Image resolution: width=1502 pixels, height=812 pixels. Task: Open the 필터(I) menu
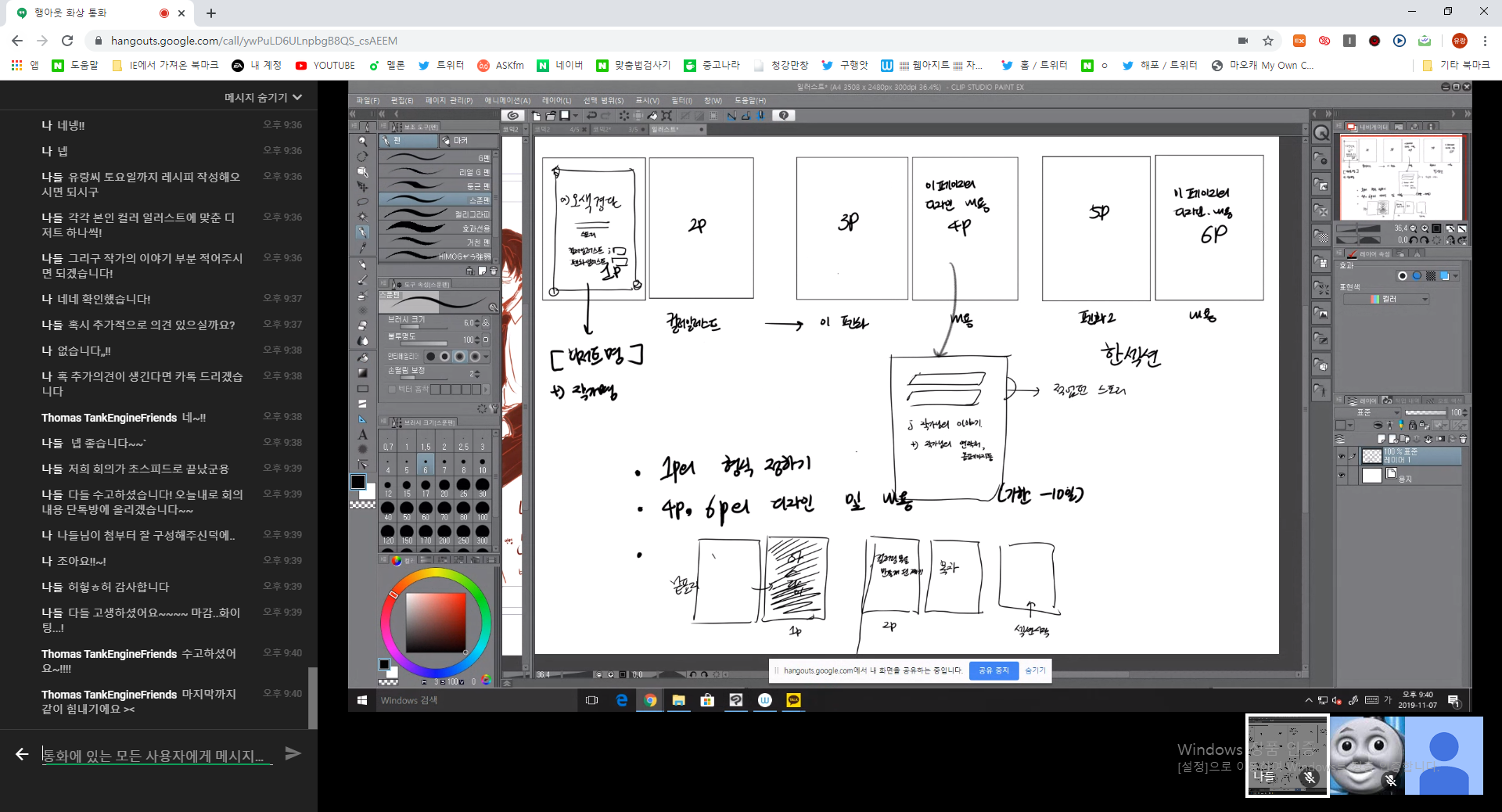[682, 100]
